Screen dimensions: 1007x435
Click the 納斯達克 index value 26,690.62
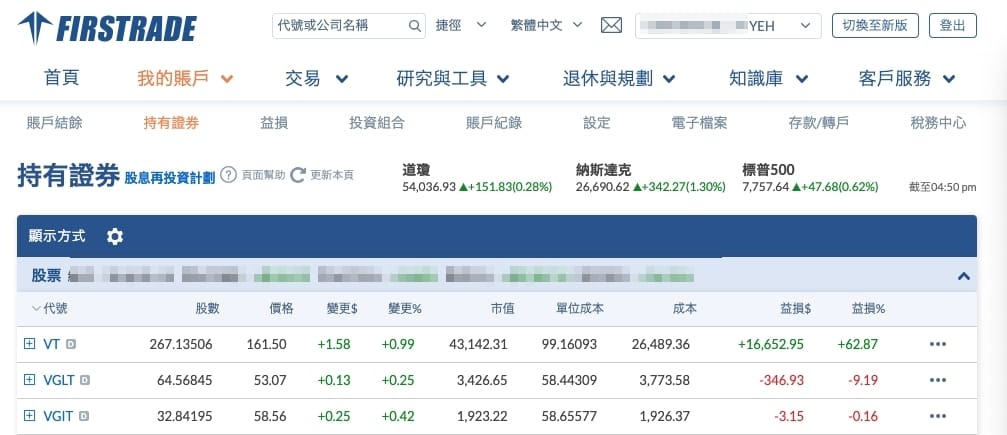click(x=602, y=188)
